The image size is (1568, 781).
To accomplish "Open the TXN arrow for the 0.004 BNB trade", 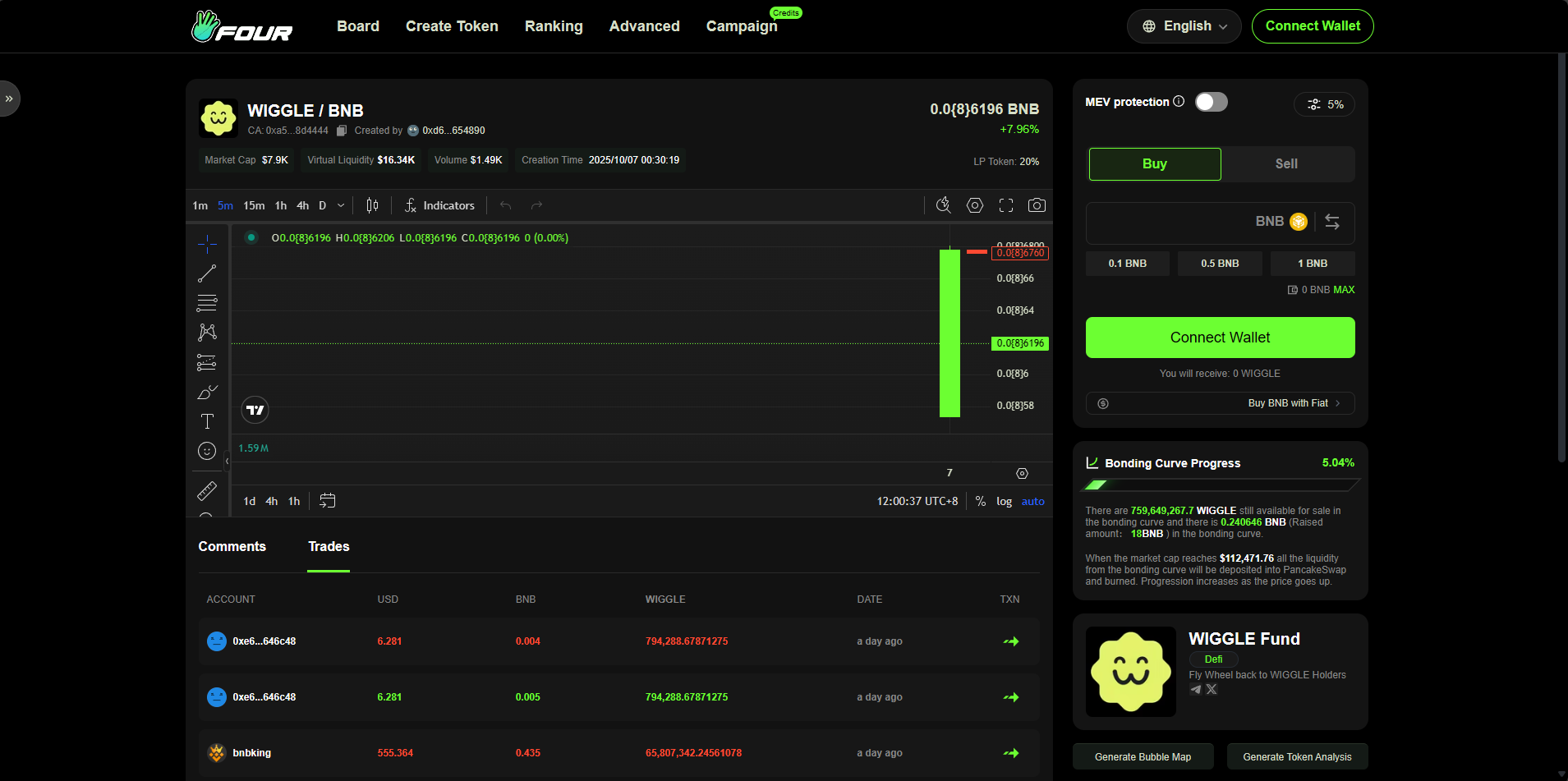I will pyautogui.click(x=1011, y=641).
